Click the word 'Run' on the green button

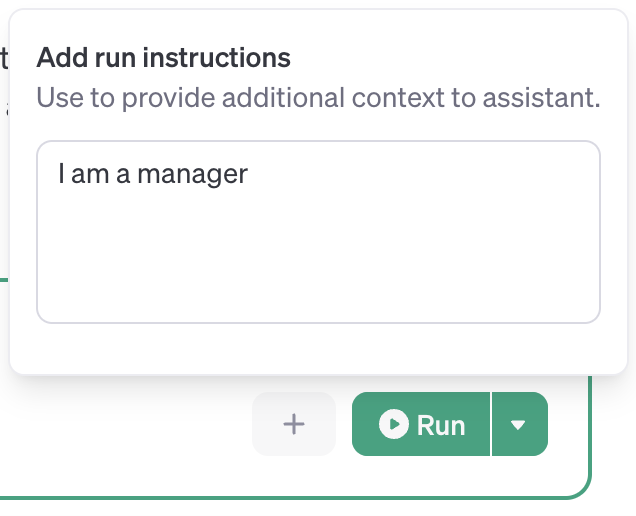pos(441,425)
